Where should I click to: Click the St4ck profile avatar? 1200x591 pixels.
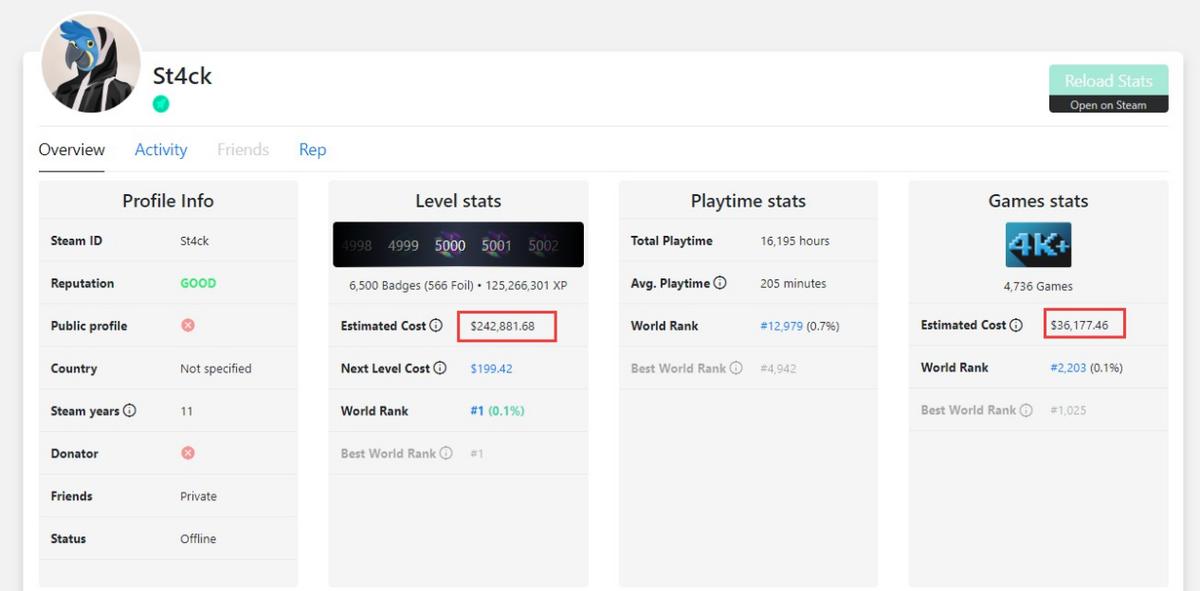pos(91,62)
